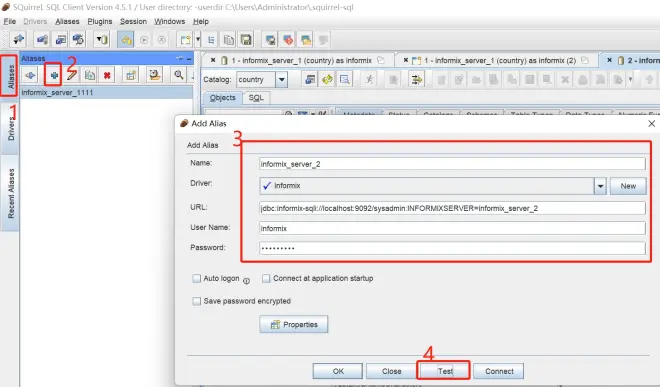
Task: Click the URL field with jdbc:informix-sqli string
Action: [x=452, y=208]
